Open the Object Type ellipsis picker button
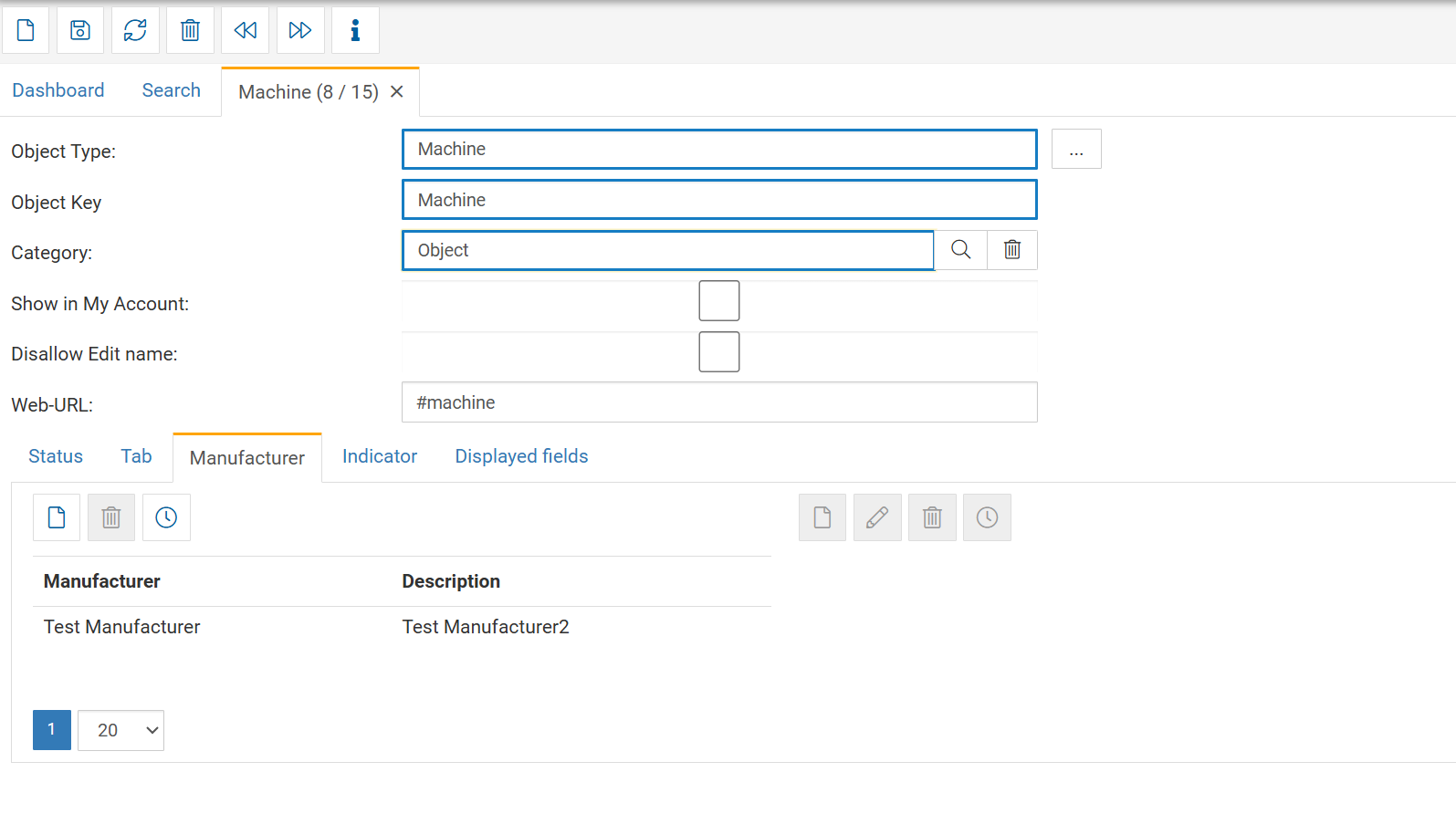The height and width of the screenshot is (814, 1456). [1076, 150]
